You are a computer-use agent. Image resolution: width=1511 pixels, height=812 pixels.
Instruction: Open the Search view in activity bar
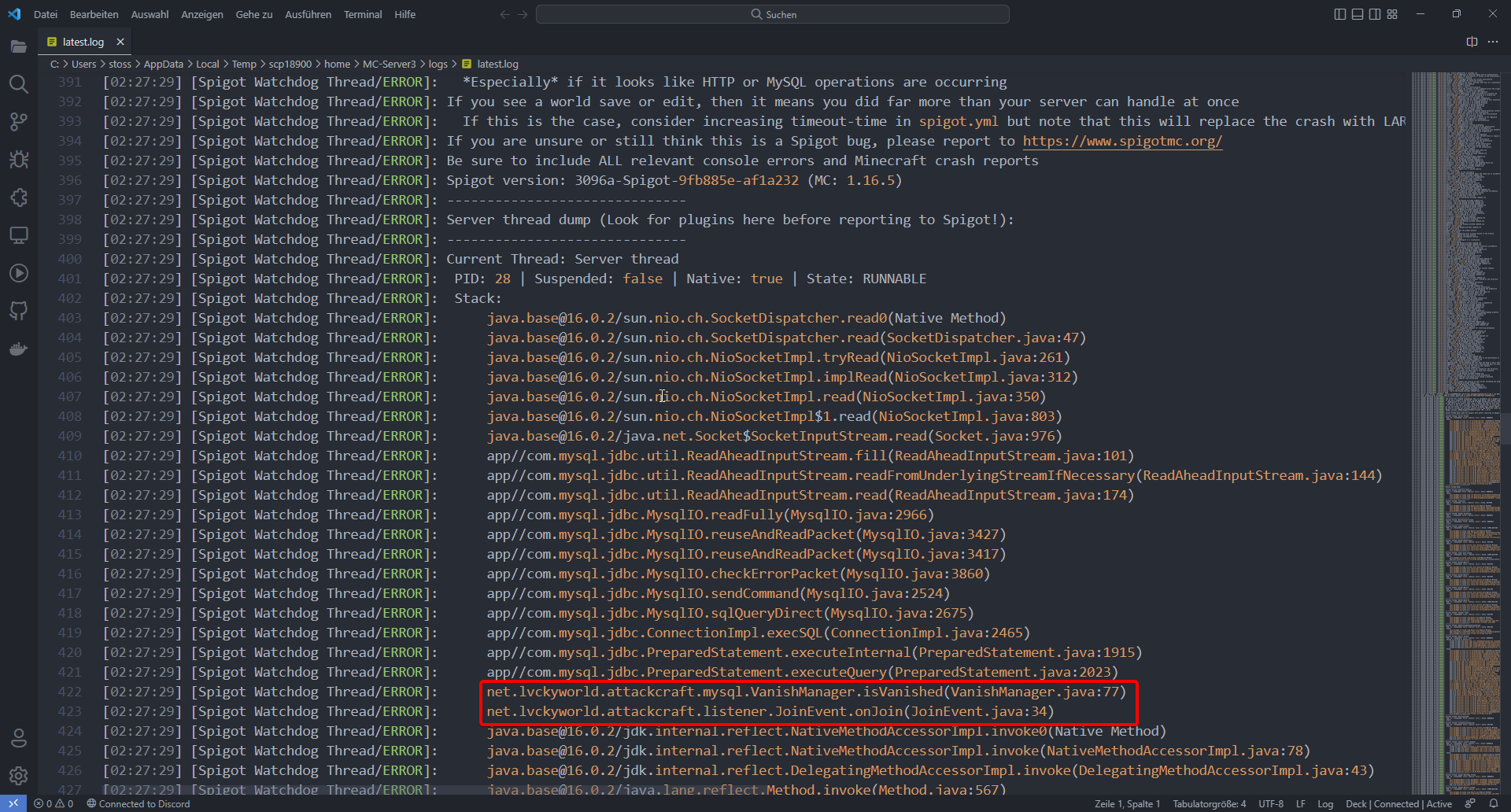click(x=19, y=84)
